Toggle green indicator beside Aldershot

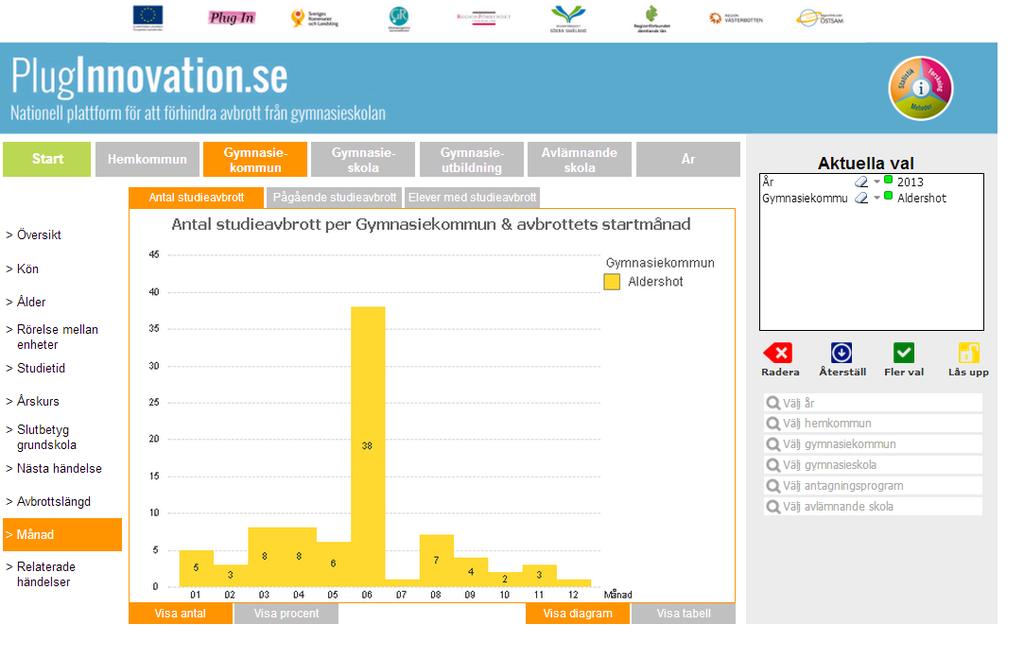(888, 196)
